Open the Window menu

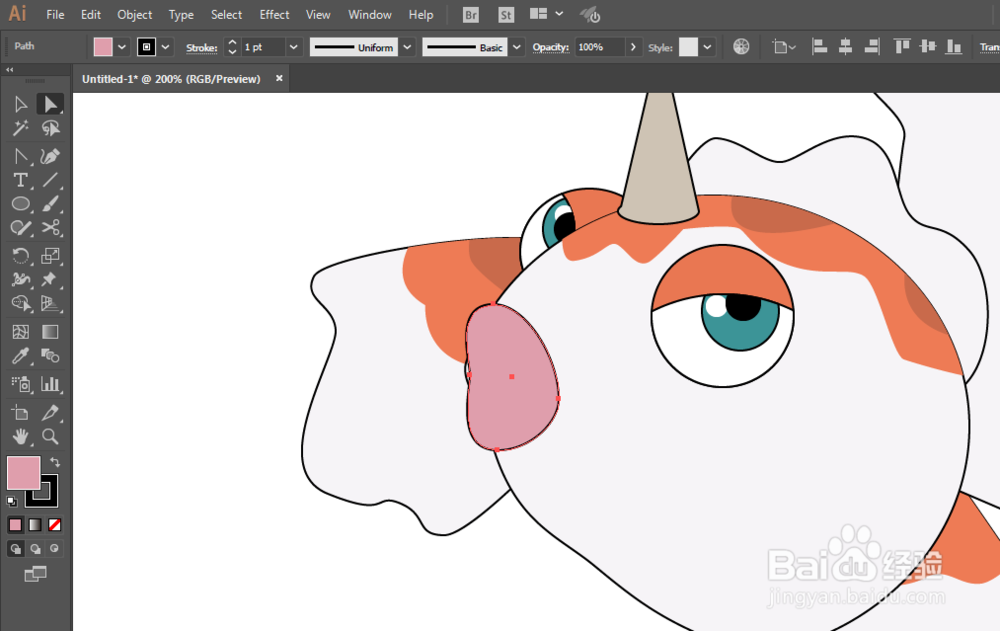tap(370, 15)
